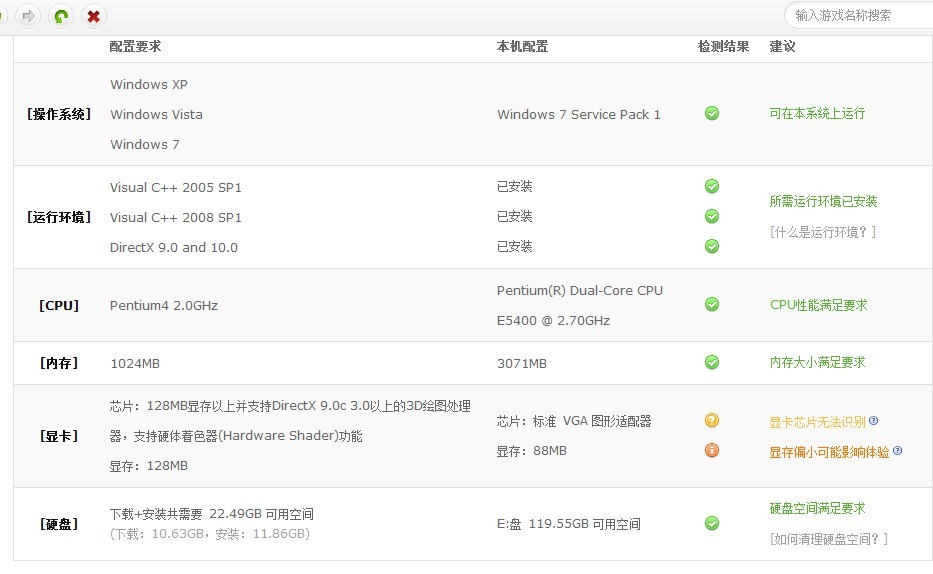Click the Pentium4 2.0GHz requirement text
933x574 pixels.
pyautogui.click(x=164, y=306)
